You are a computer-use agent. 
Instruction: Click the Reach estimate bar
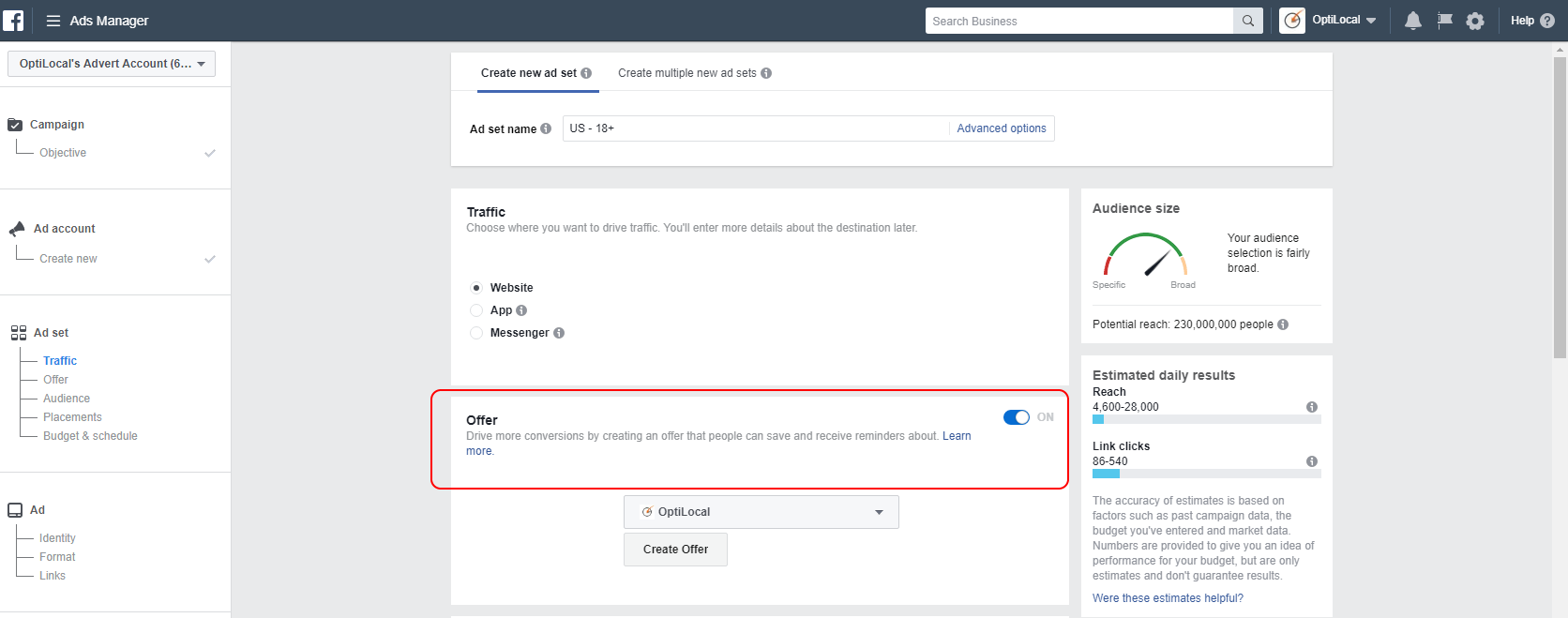pos(1206,419)
